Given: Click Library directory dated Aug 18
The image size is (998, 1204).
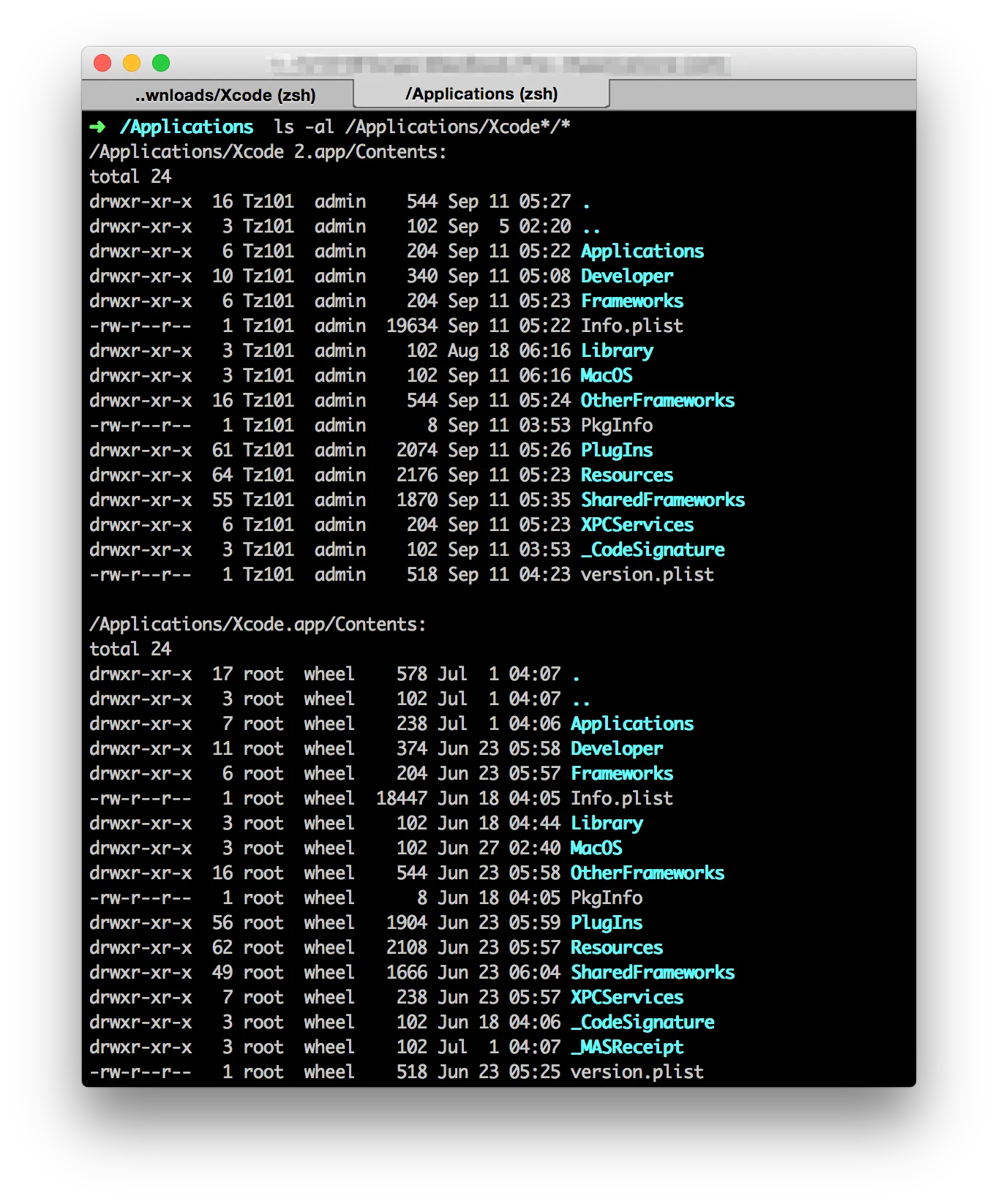Looking at the screenshot, I should [617, 351].
